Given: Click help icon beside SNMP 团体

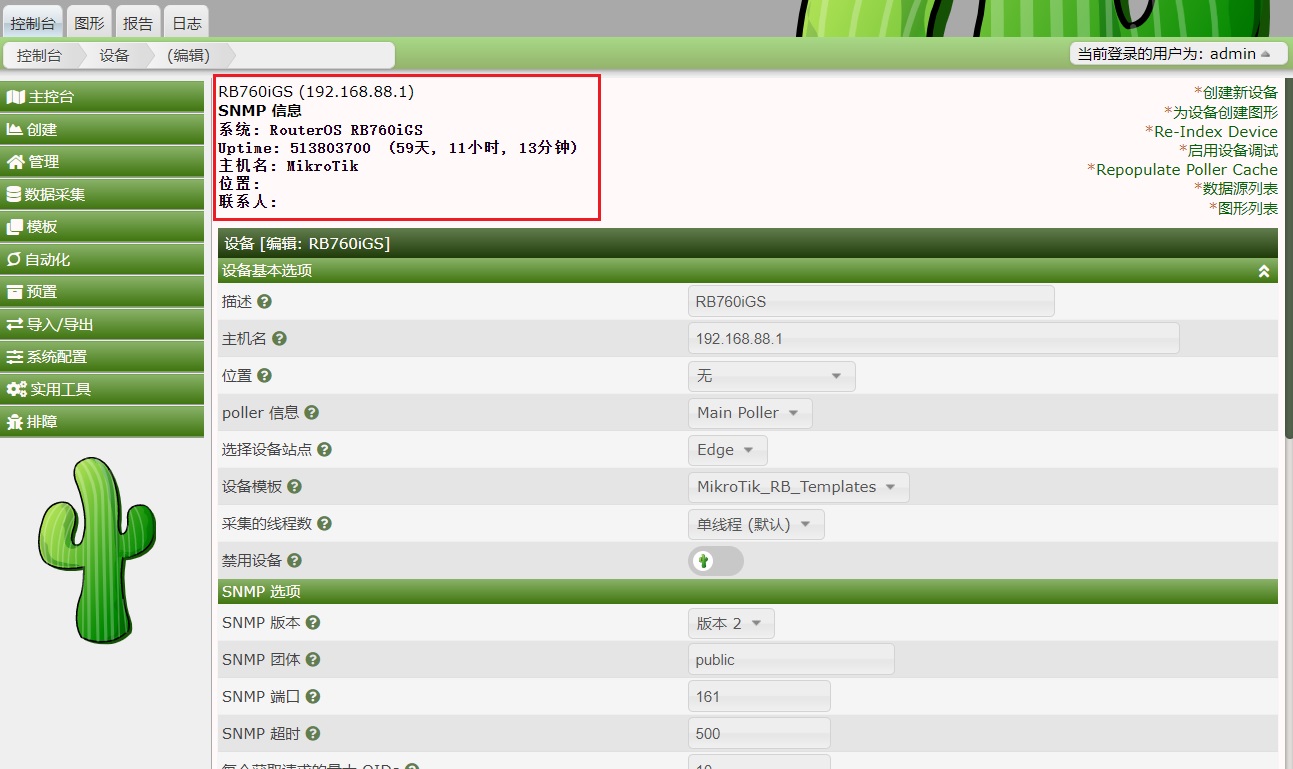Looking at the screenshot, I should [x=313, y=660].
